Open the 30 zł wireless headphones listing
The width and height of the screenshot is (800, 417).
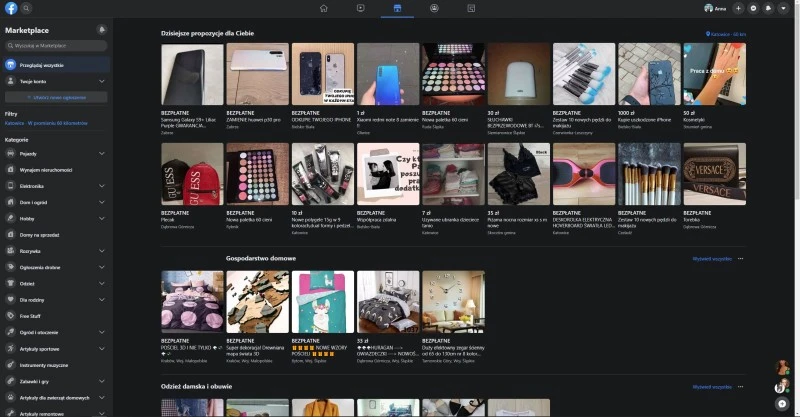[519, 74]
